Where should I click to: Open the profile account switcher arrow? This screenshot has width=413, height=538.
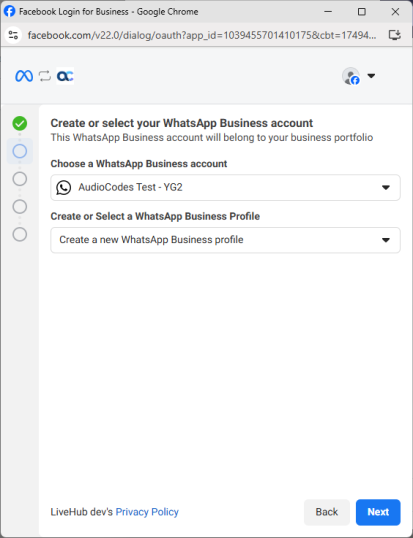pyautogui.click(x=371, y=76)
